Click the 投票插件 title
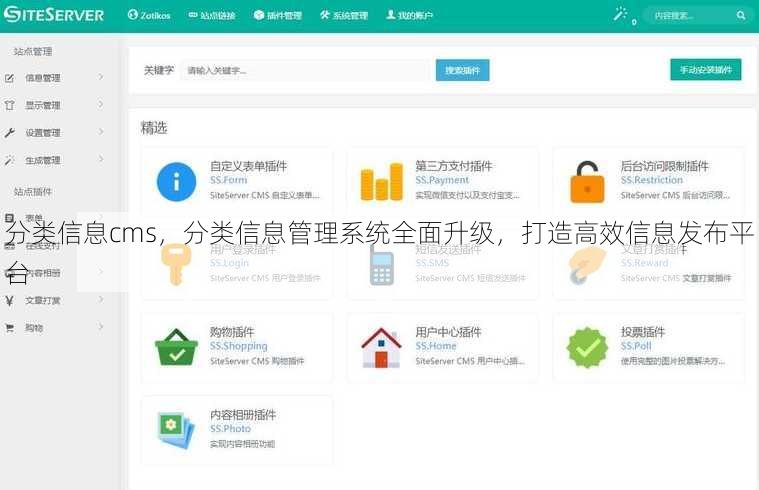The image size is (759, 490). (643, 332)
